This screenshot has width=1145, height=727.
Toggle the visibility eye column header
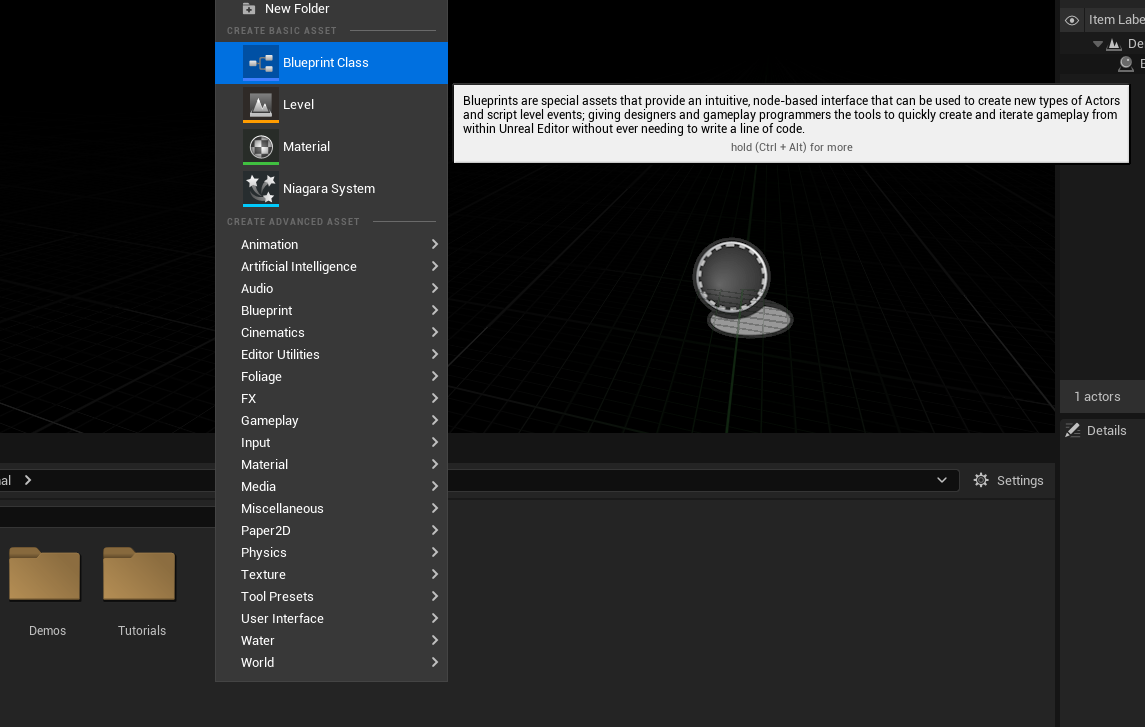[1072, 20]
